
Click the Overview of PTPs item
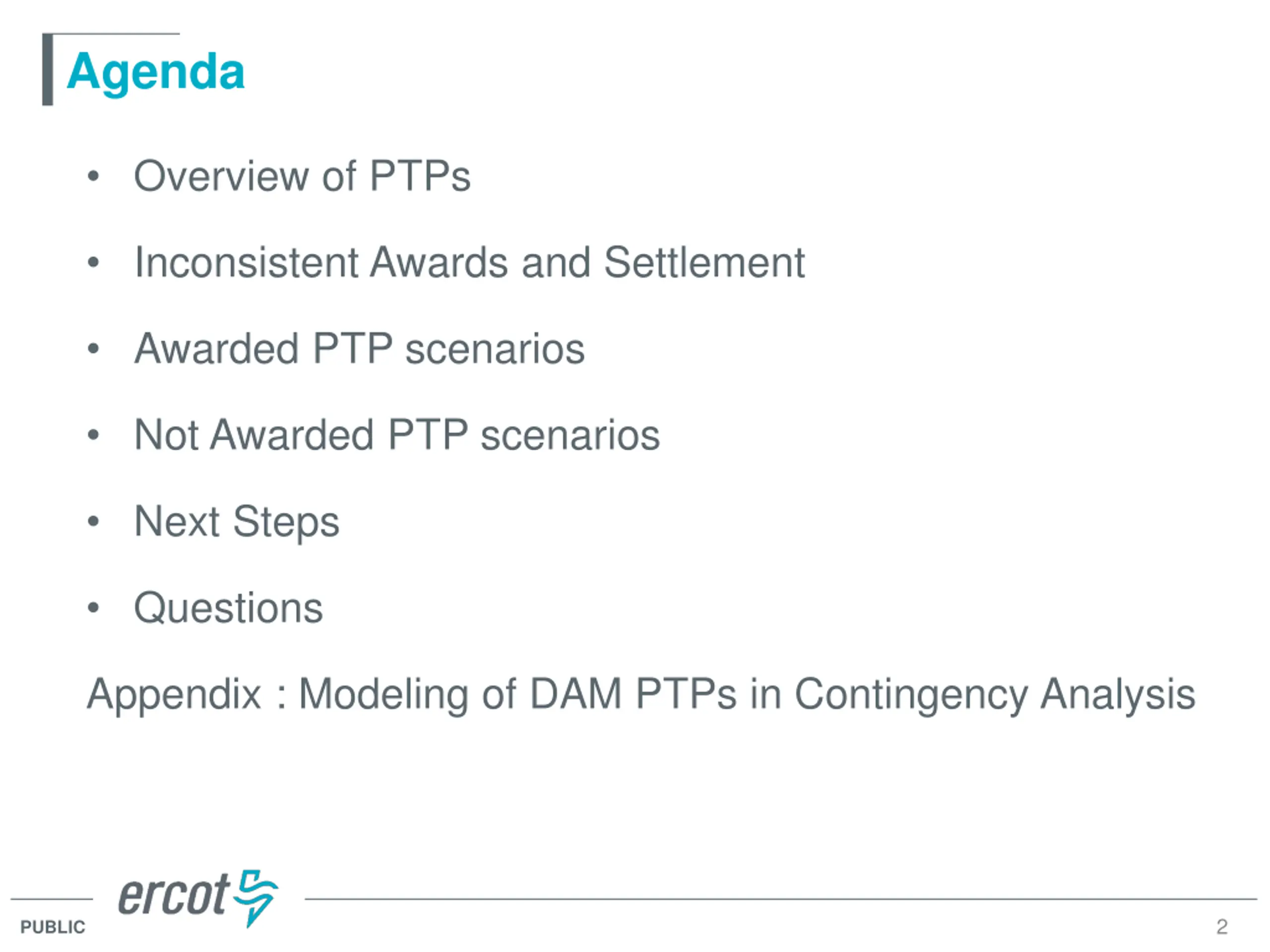(x=302, y=176)
